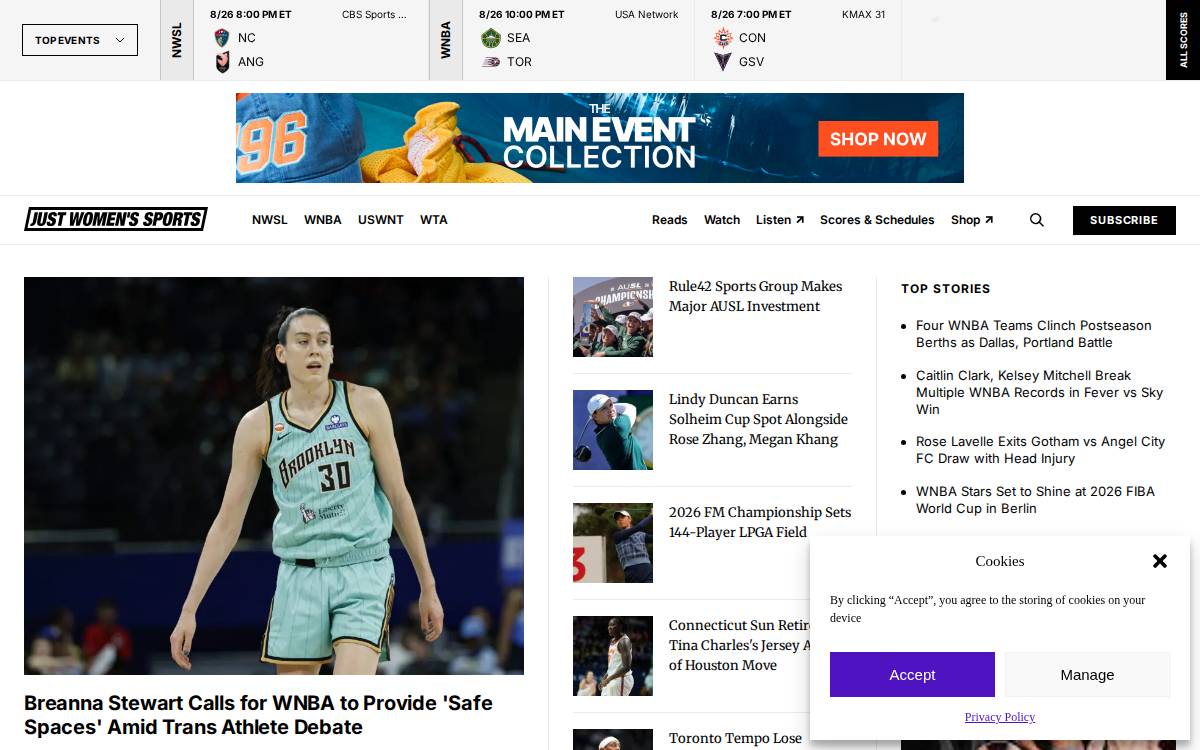Image resolution: width=1200 pixels, height=750 pixels.
Task: Open Four WNBA Teams Clinch Postseason story
Action: (1034, 334)
